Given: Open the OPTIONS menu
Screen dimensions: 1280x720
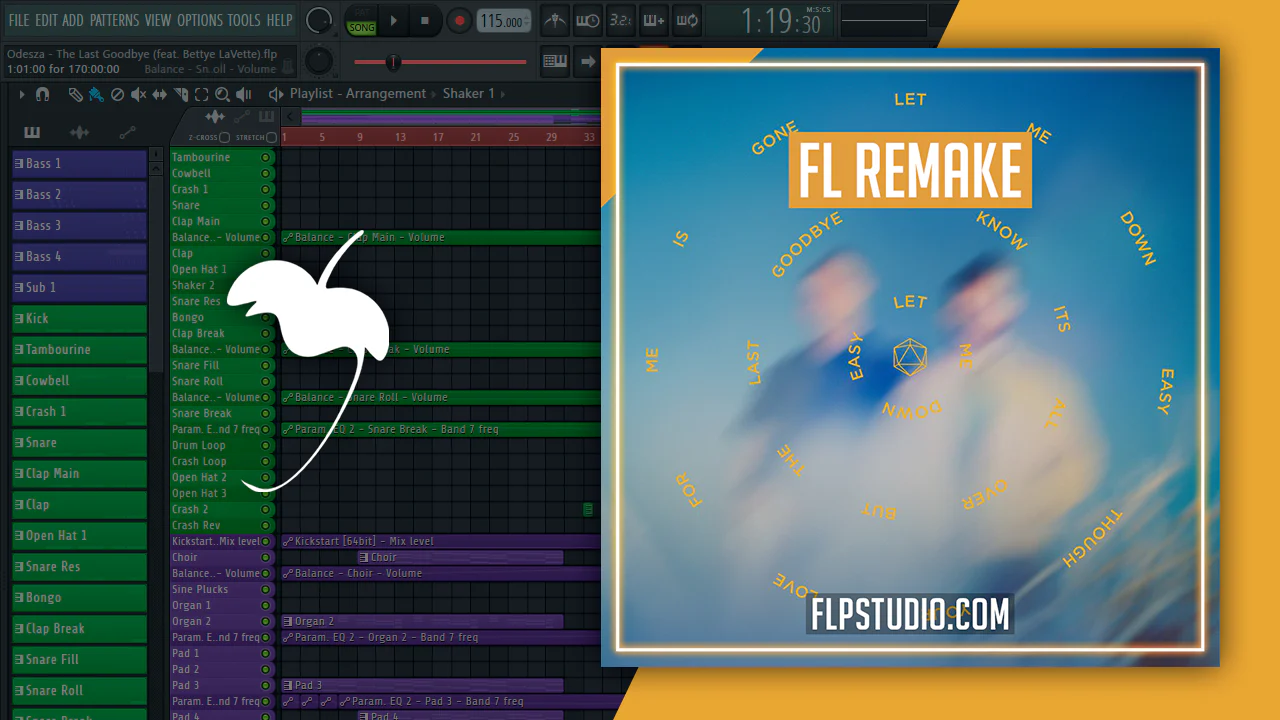Looking at the screenshot, I should (200, 20).
